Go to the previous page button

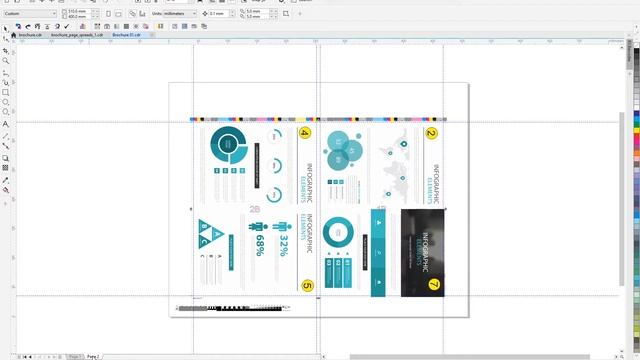(x=30, y=357)
